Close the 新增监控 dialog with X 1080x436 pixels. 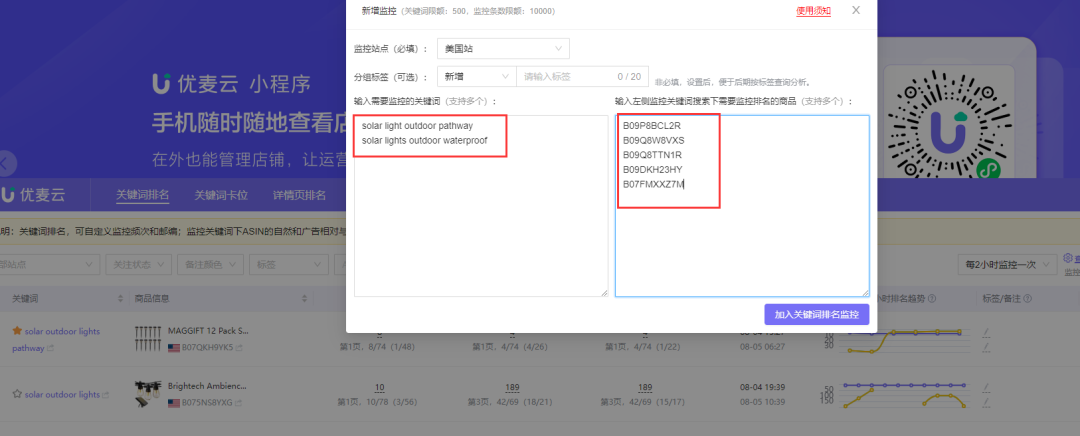pyautogui.click(x=855, y=10)
